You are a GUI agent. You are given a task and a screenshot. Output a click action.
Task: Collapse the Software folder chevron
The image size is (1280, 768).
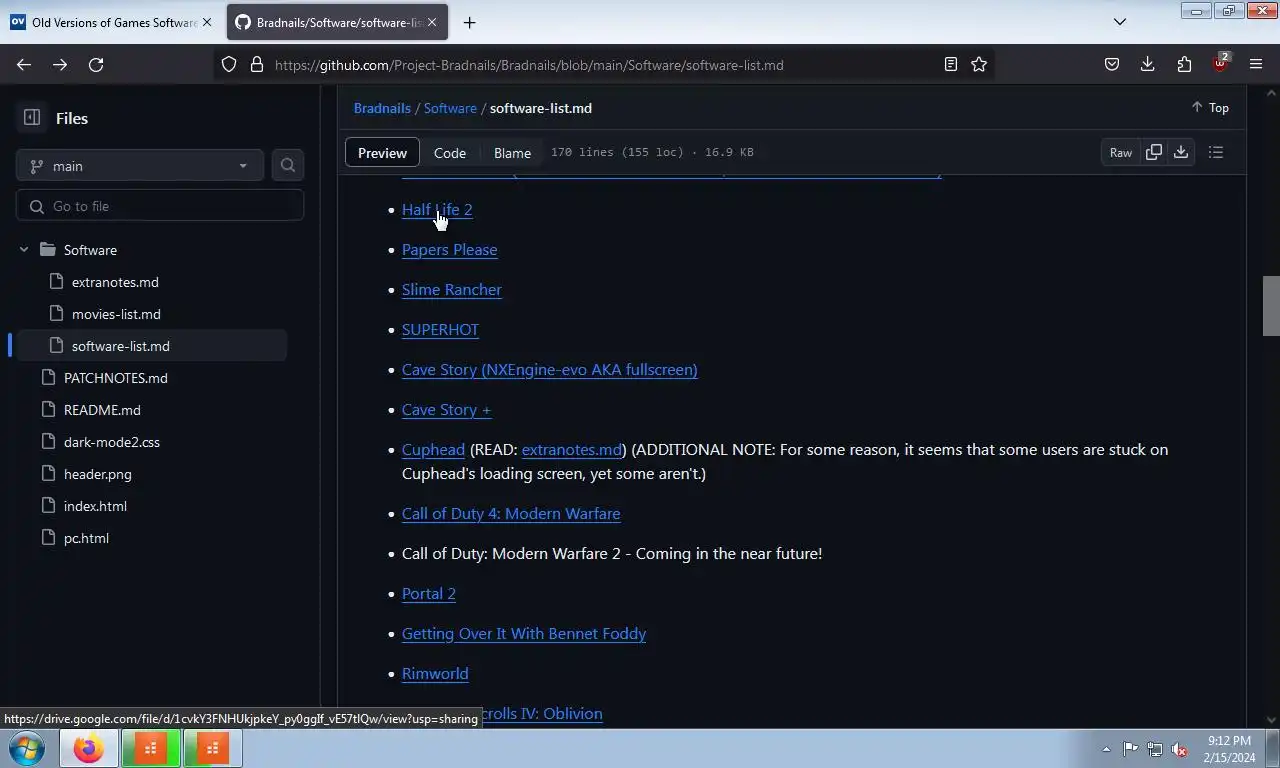pos(24,250)
